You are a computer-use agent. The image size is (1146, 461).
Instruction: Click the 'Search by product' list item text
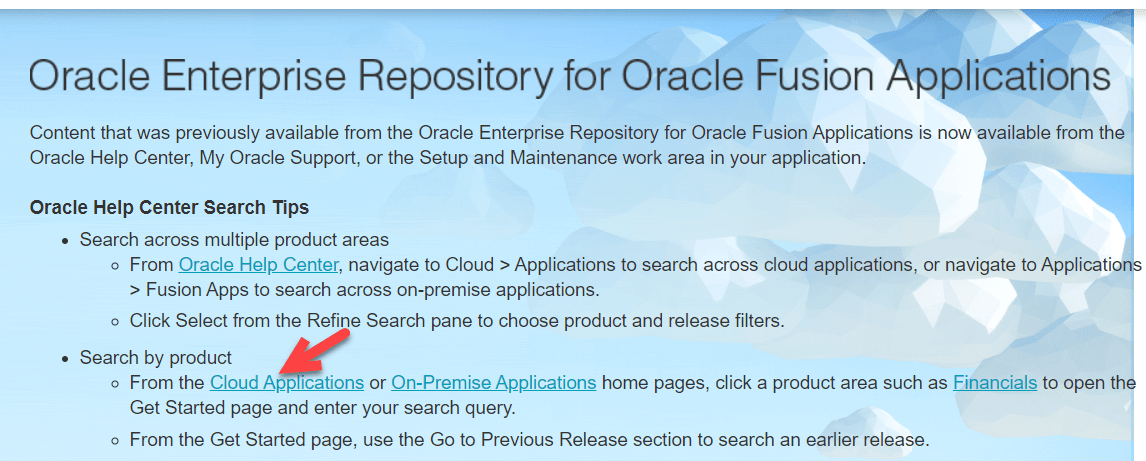156,357
